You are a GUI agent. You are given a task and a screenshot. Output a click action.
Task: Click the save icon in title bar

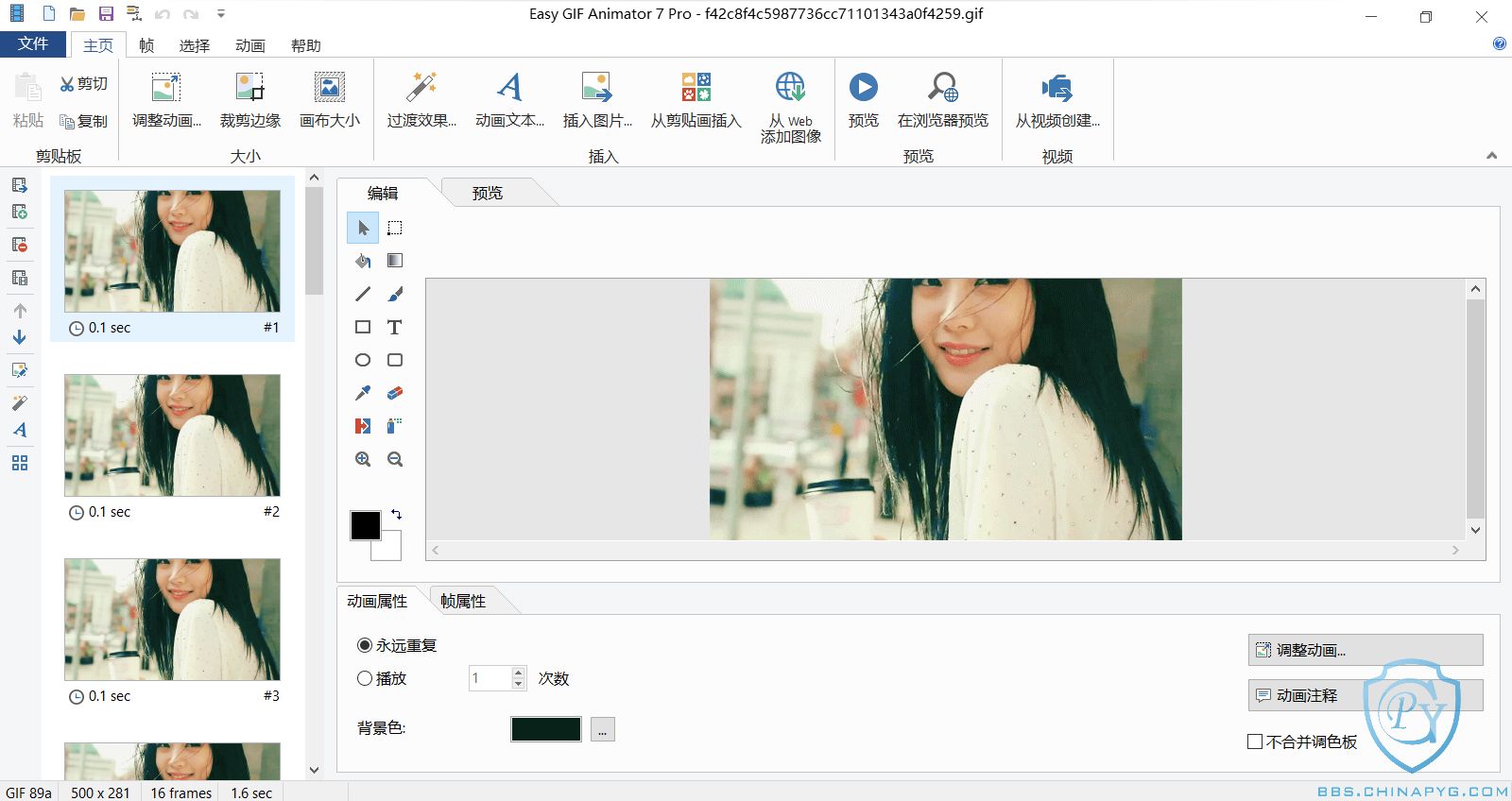tap(106, 14)
